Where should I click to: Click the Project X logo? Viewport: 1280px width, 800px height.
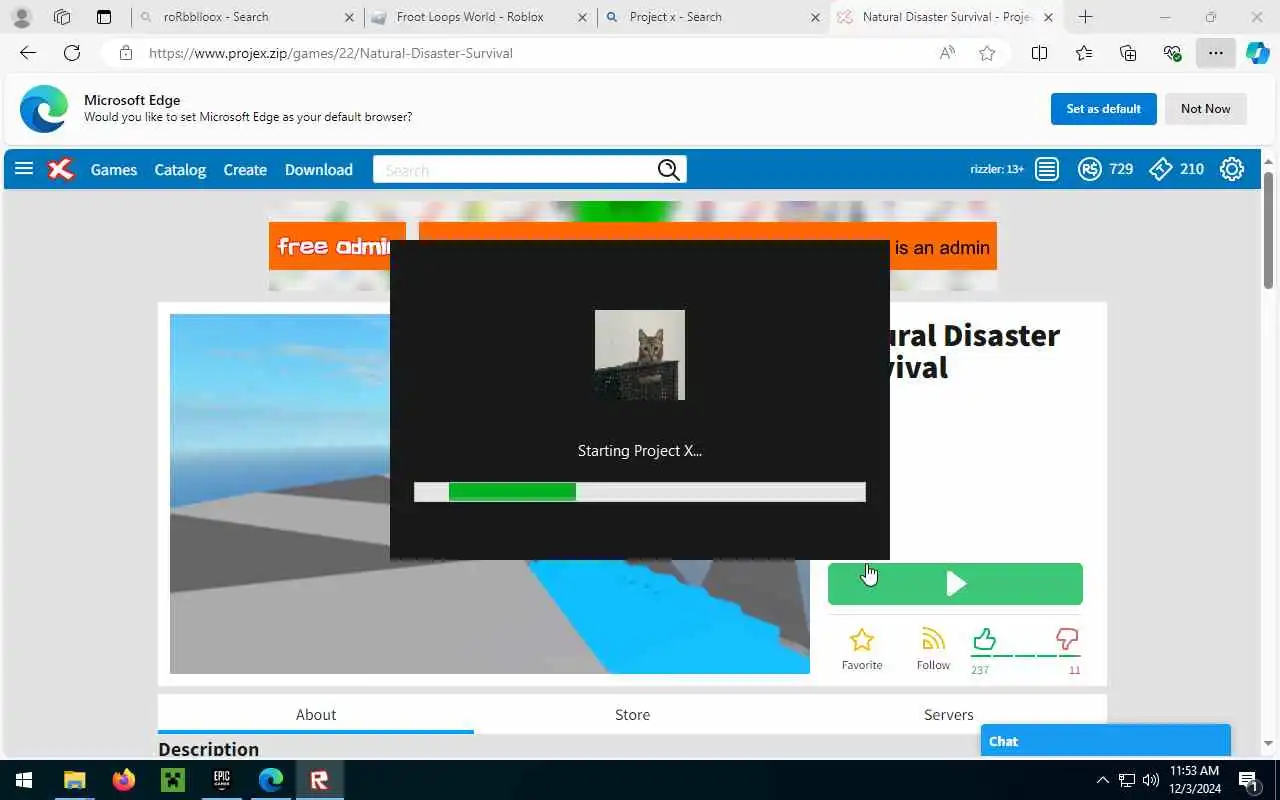pos(61,169)
